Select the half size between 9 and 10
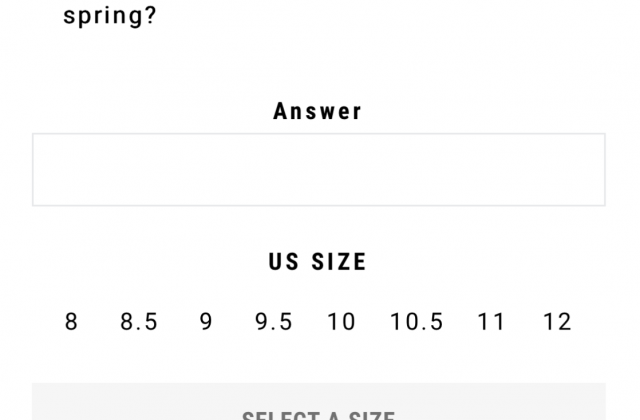This screenshot has width=640, height=420. coord(273,322)
